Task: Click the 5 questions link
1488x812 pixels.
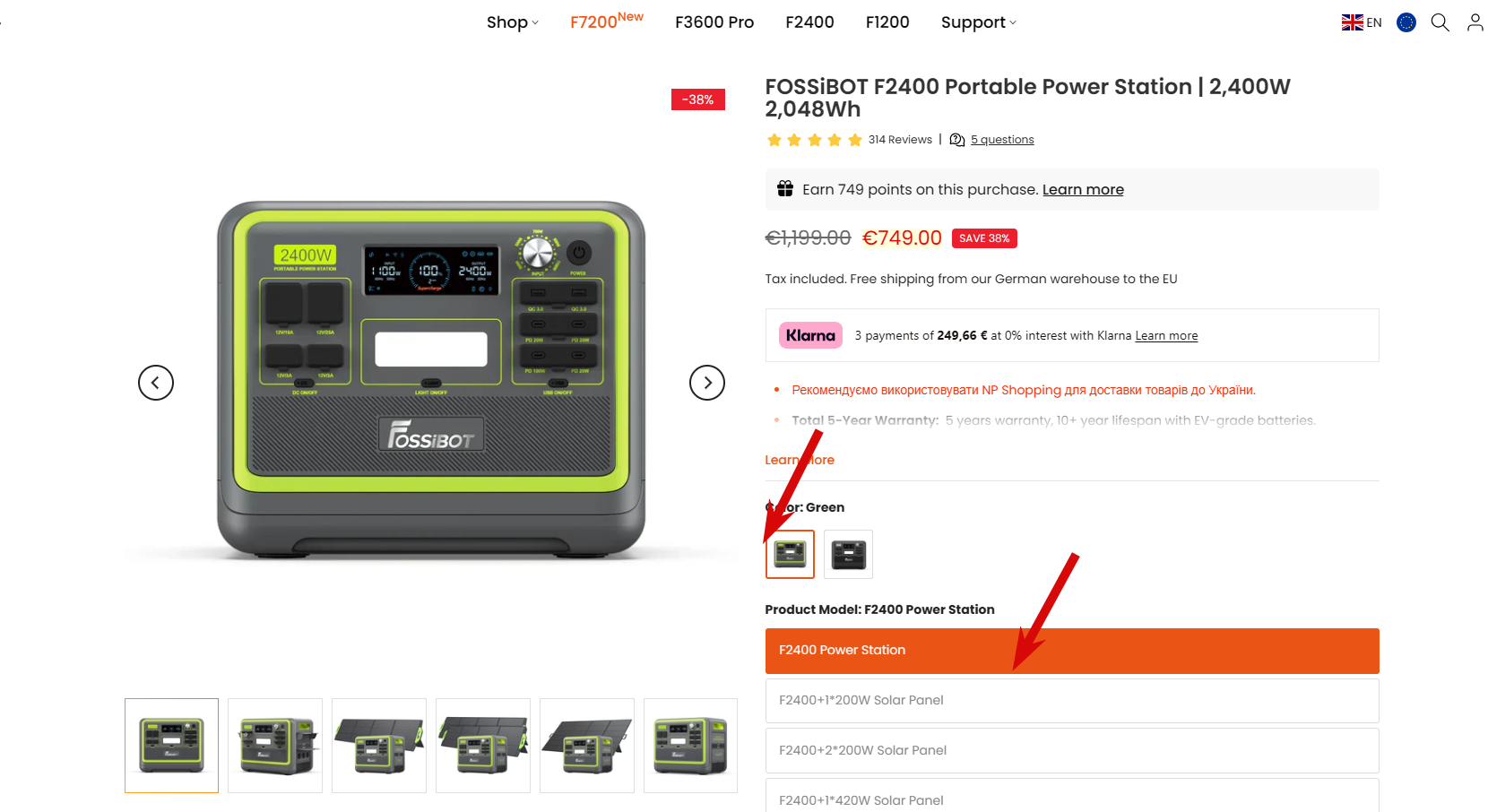Action: pos(1002,140)
